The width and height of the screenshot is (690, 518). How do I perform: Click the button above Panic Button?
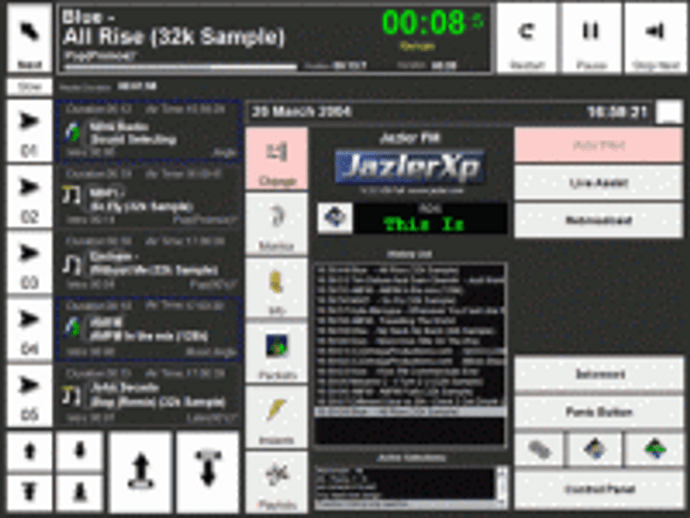[x=599, y=375]
